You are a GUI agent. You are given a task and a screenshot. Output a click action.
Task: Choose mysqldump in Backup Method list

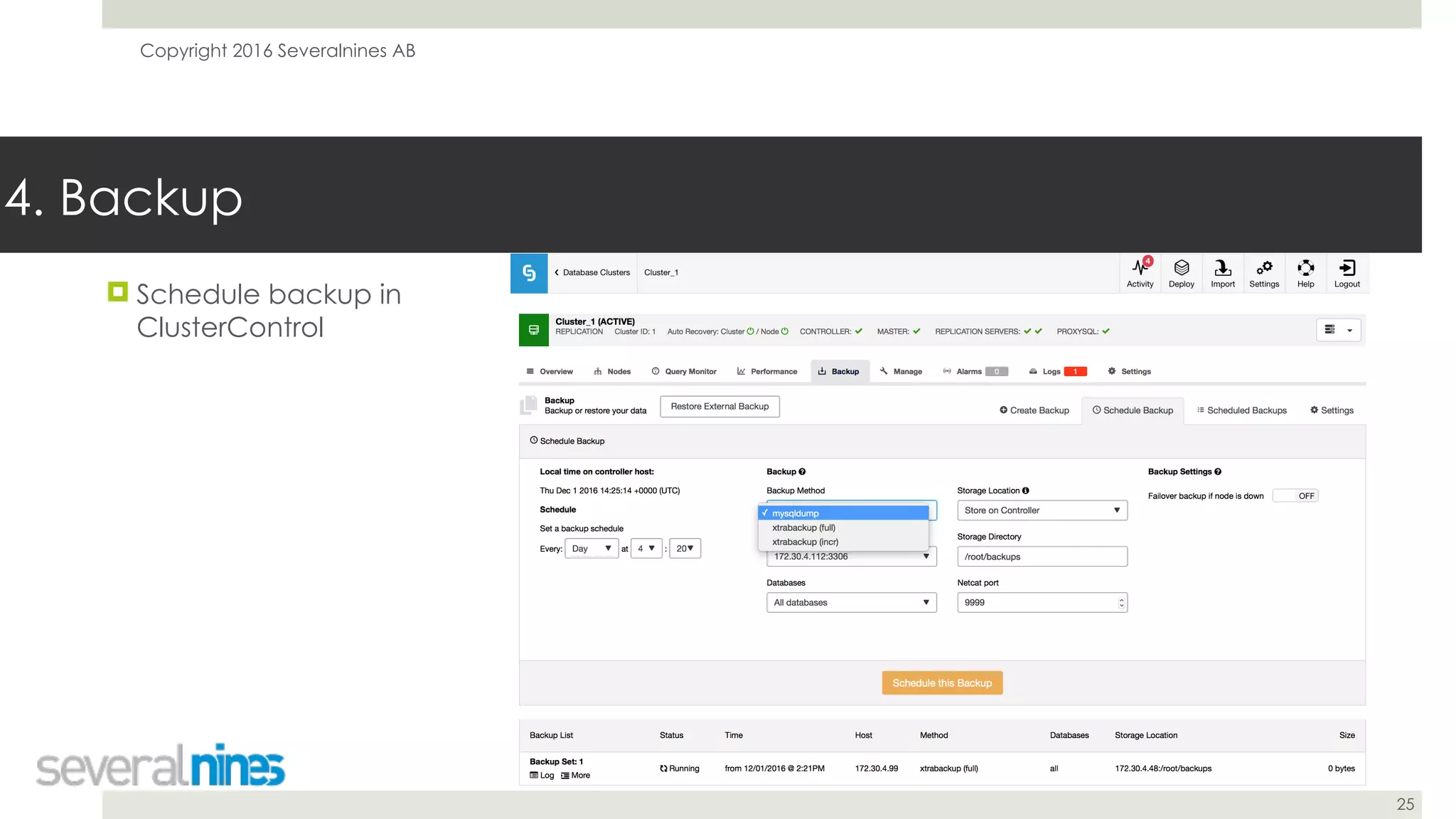click(x=844, y=513)
